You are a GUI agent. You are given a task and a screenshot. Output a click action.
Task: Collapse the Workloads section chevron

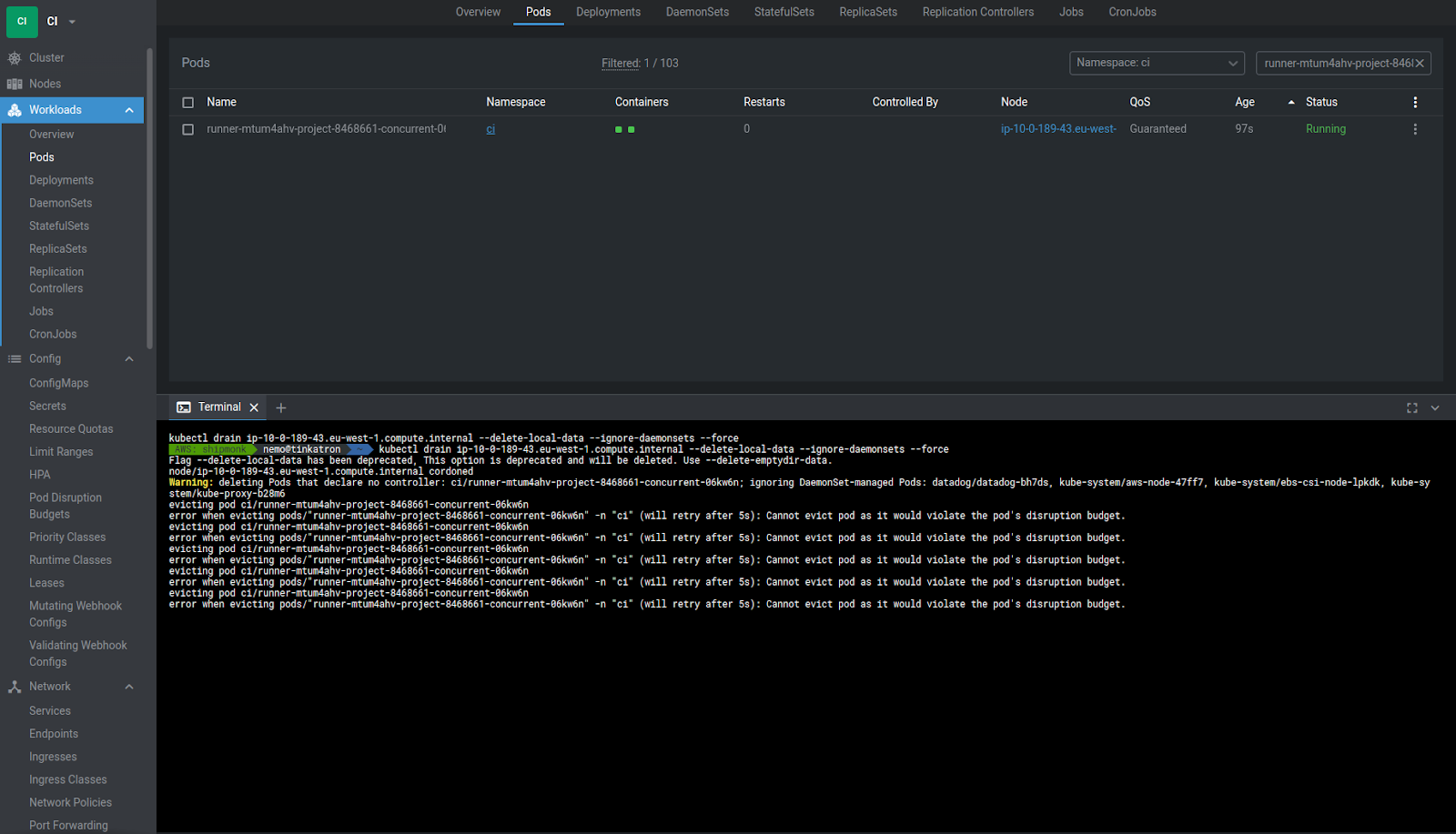(129, 110)
